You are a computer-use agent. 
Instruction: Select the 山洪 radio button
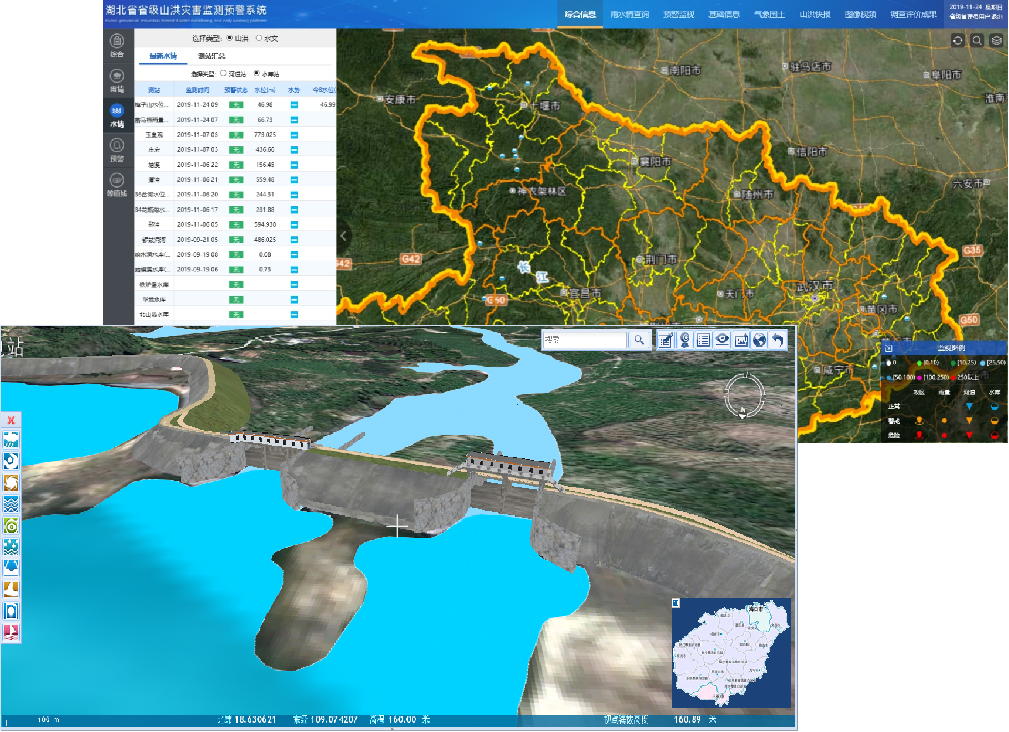[231, 38]
